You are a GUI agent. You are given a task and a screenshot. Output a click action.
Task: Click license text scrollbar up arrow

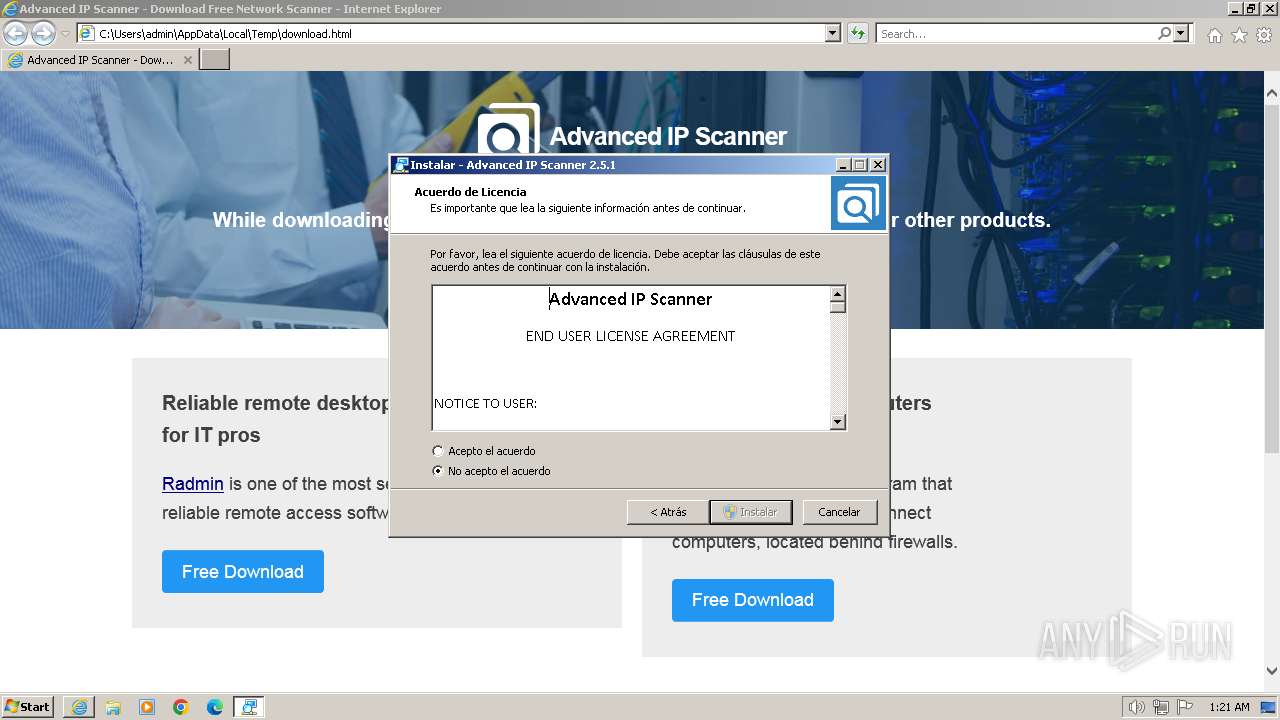(838, 294)
